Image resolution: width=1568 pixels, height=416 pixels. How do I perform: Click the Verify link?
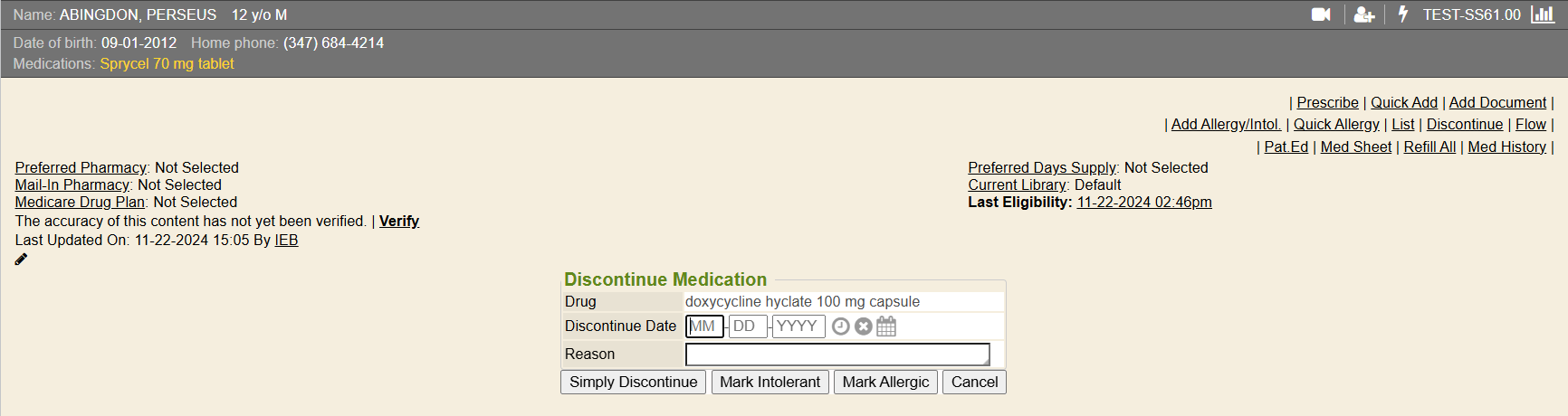pos(399,221)
